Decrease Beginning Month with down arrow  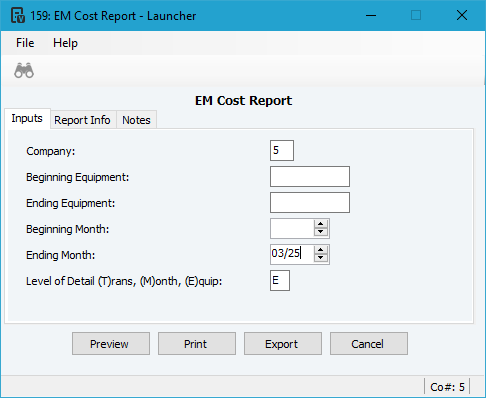[x=321, y=232]
